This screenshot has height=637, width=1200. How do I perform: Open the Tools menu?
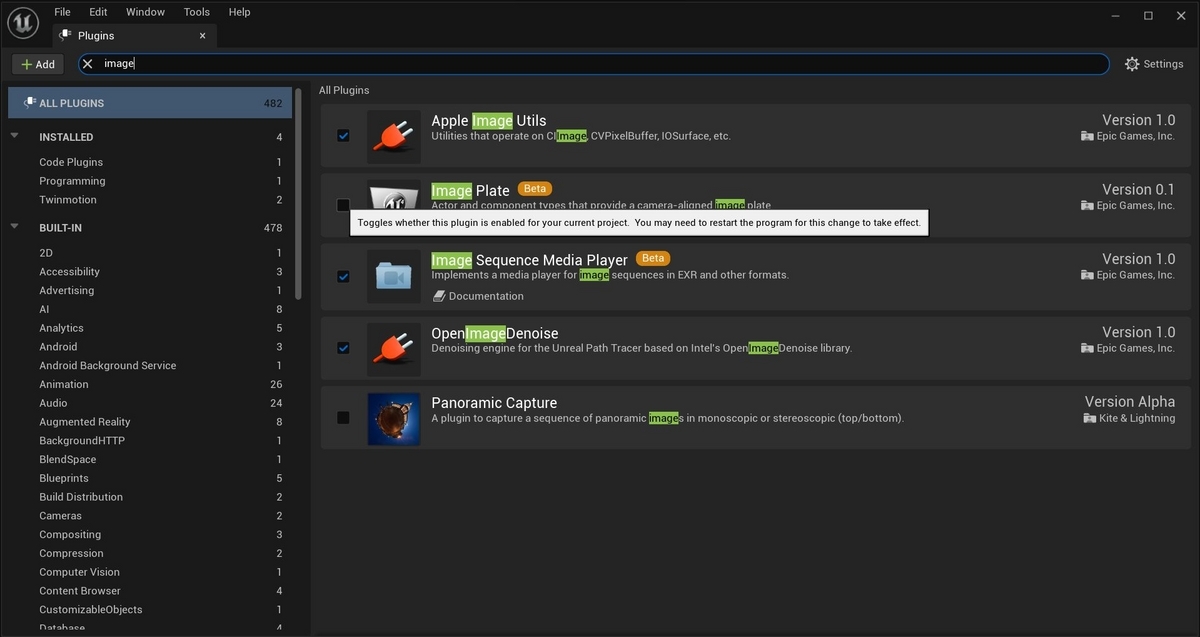[x=197, y=12]
